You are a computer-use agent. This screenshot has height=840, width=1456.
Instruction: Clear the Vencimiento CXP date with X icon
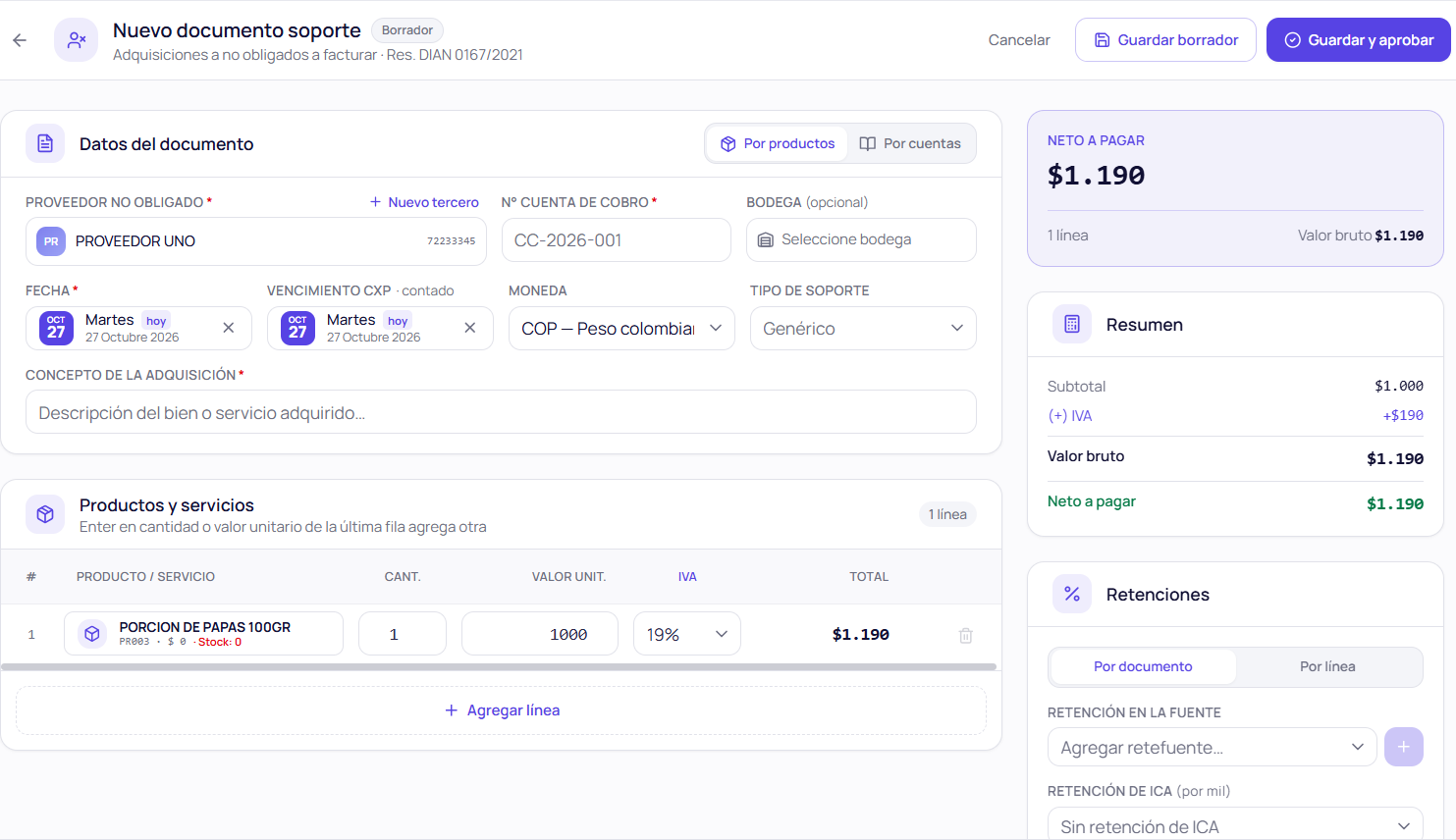click(470, 328)
